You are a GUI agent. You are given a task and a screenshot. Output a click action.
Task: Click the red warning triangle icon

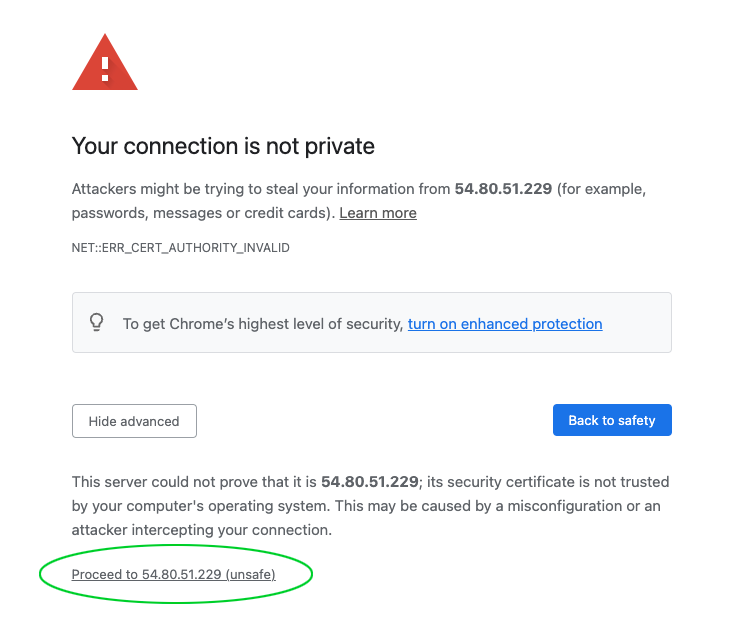[x=105, y=64]
